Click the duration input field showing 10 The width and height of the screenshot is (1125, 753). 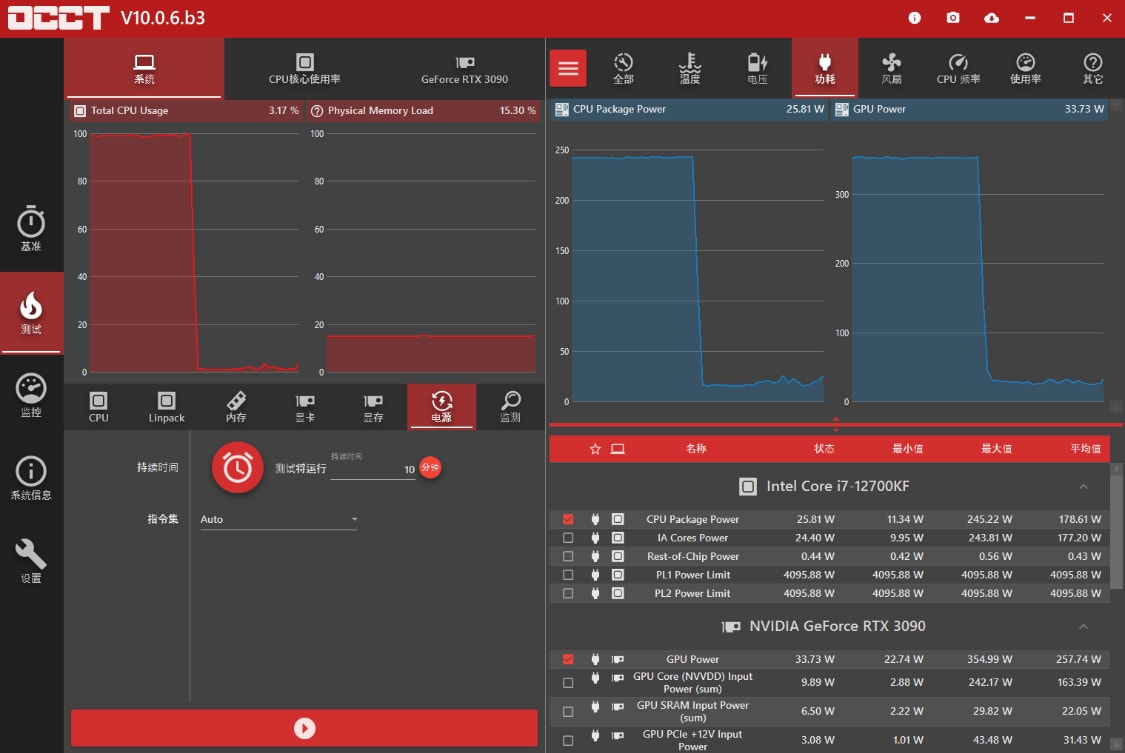click(x=373, y=469)
